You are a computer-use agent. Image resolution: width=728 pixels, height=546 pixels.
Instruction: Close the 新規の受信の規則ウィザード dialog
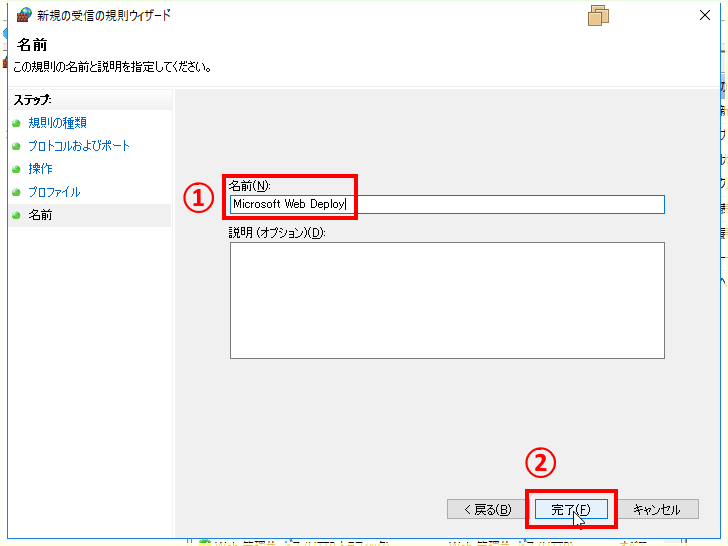(705, 15)
